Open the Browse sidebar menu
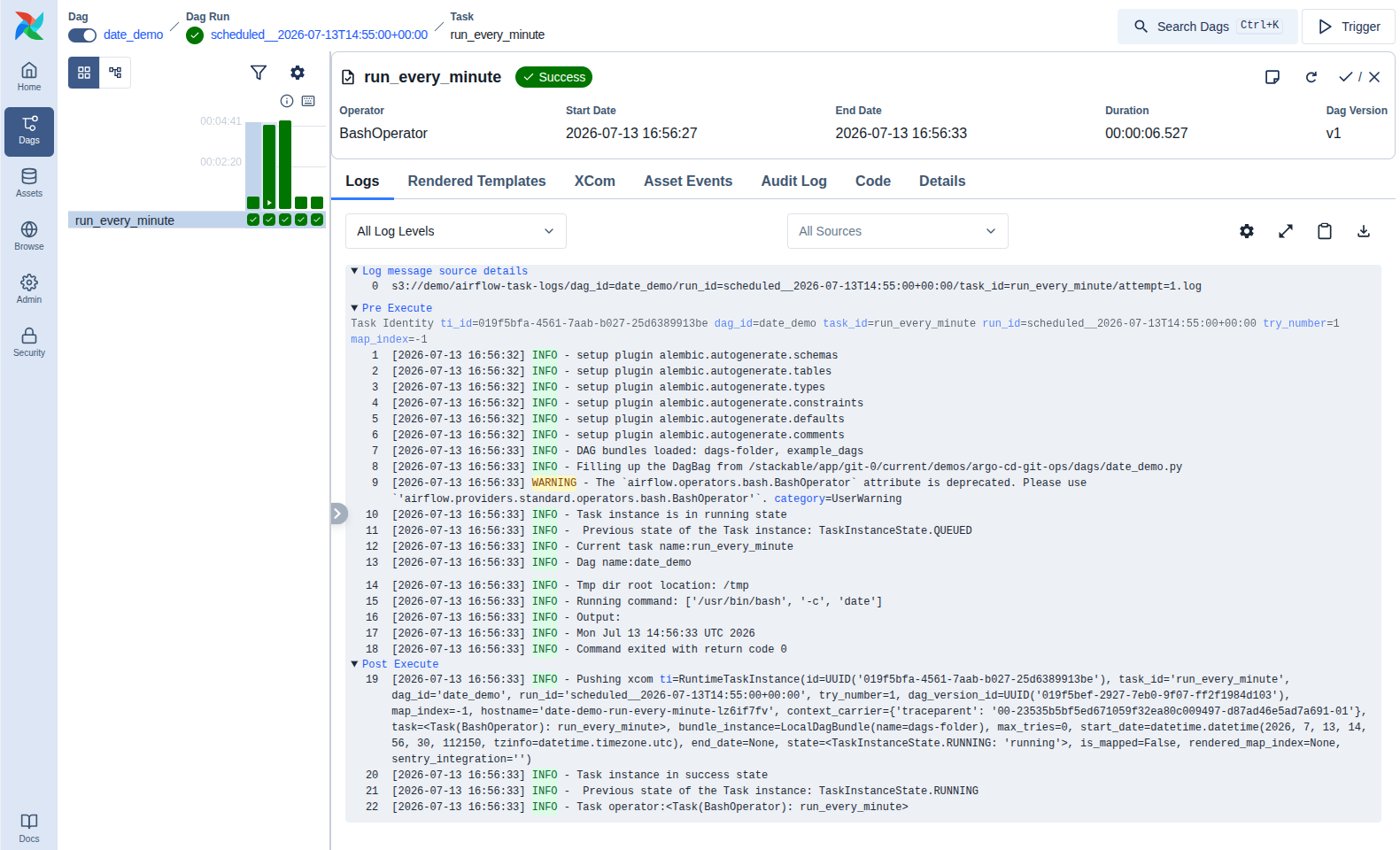The height and width of the screenshot is (850, 1400). (29, 236)
